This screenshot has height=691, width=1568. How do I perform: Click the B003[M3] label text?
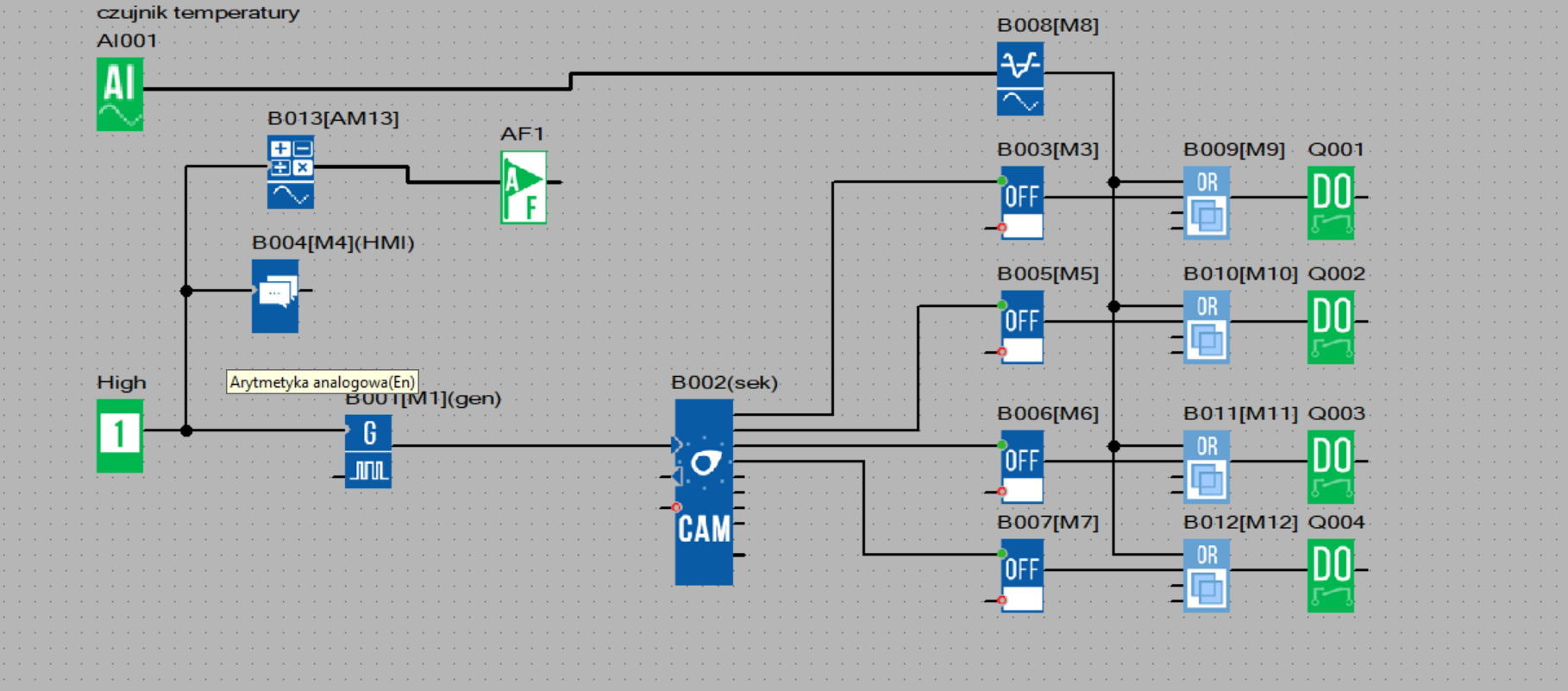[x=1048, y=149]
